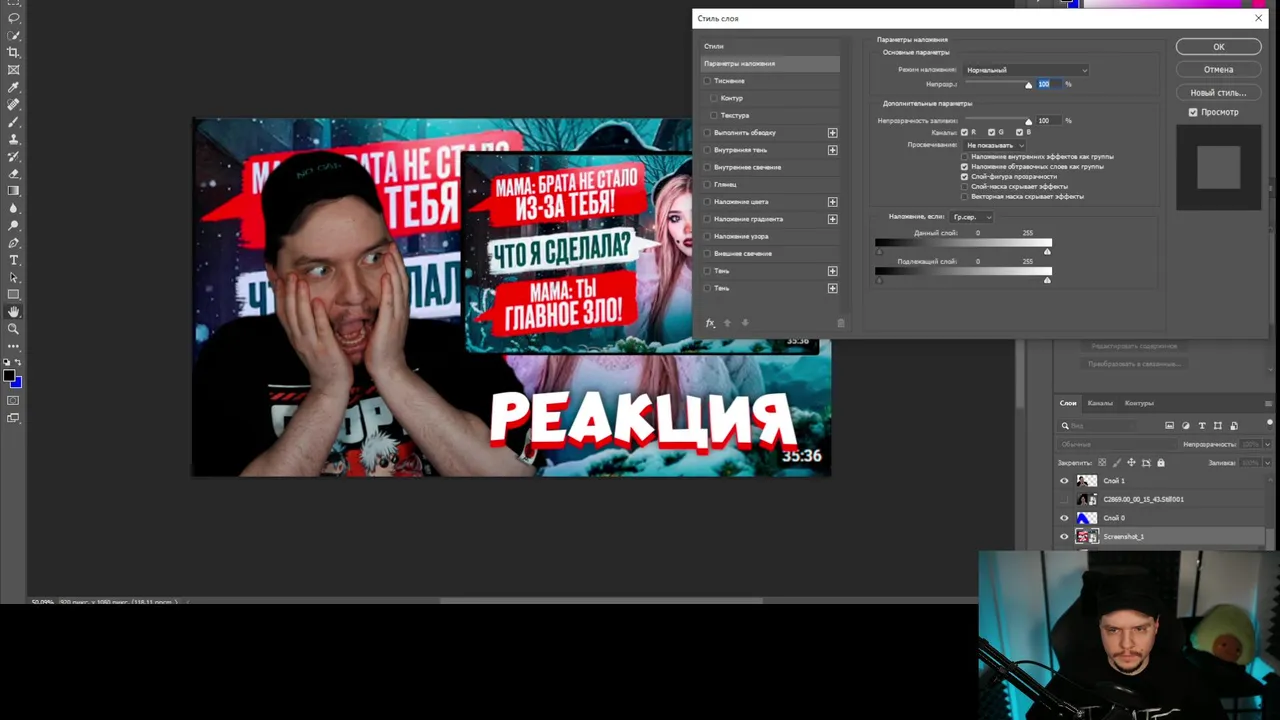The height and width of the screenshot is (720, 1280).
Task: Select the Gradient tool
Action: pyautogui.click(x=13, y=190)
